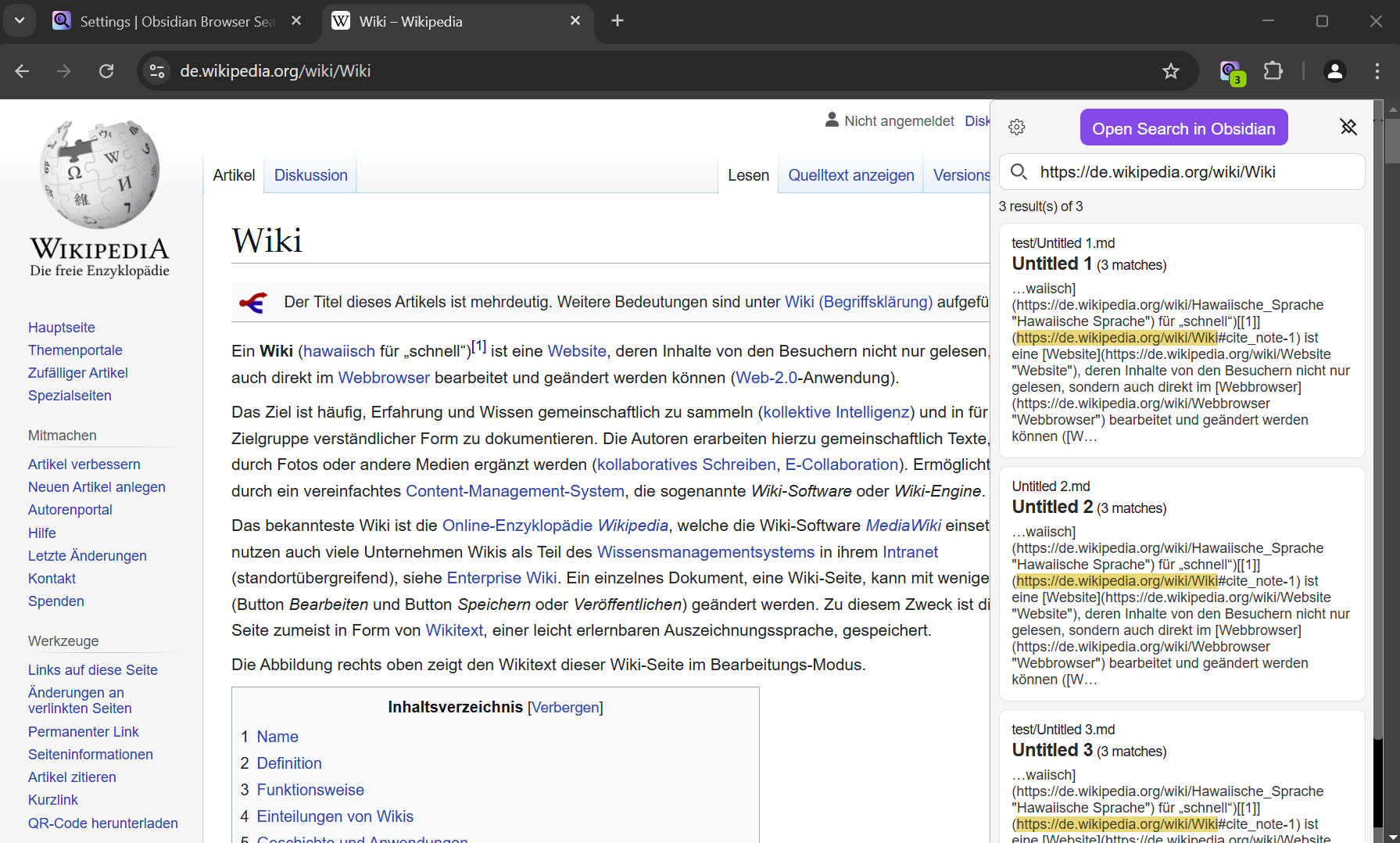Open the Chrome profile avatar
This screenshot has width=1400, height=843.
1334,71
